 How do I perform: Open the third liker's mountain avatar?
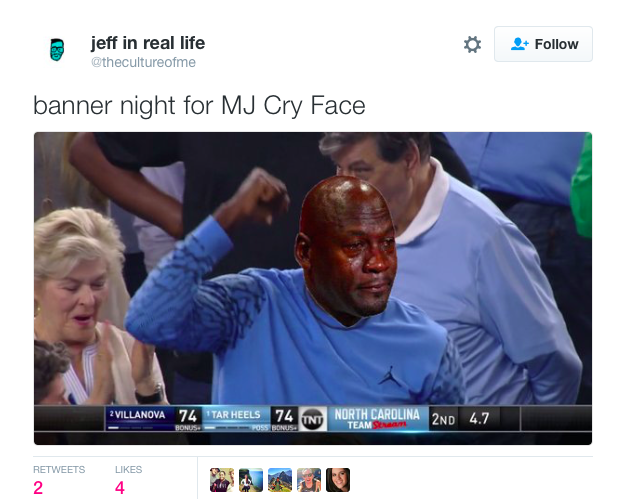(x=280, y=480)
